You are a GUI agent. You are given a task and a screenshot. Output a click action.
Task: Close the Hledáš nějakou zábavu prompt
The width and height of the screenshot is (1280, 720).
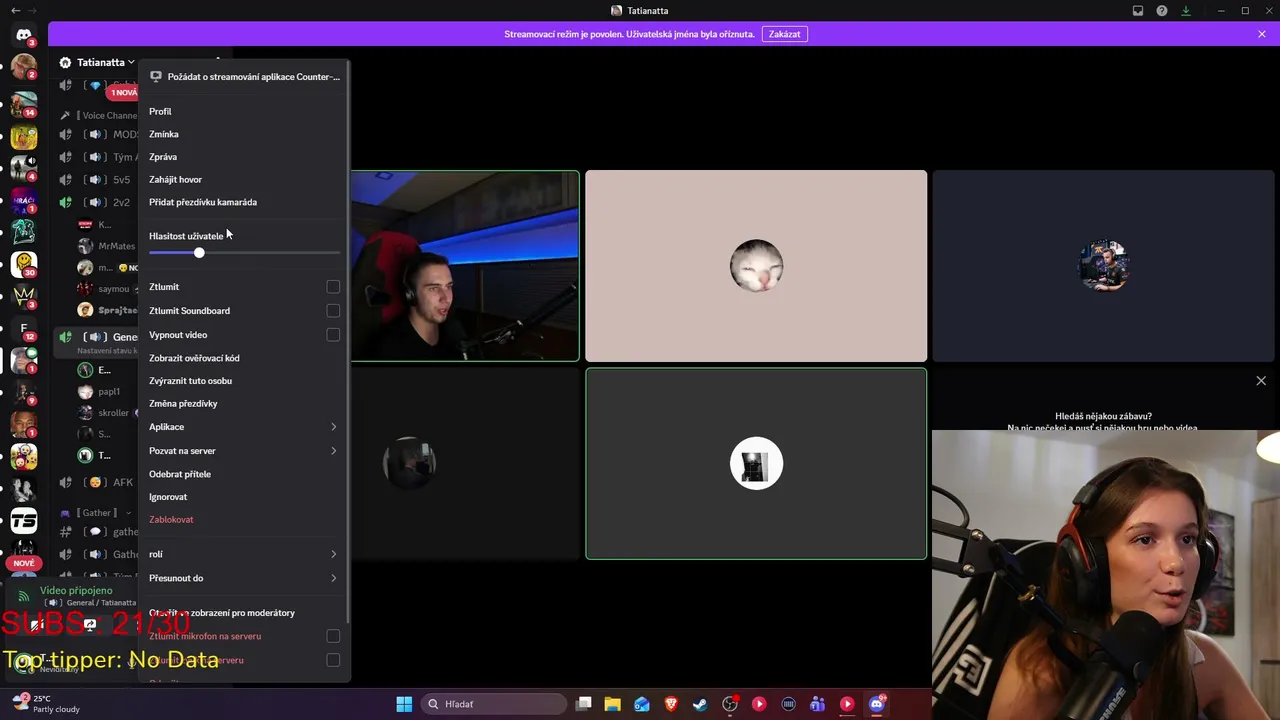tap(1261, 381)
